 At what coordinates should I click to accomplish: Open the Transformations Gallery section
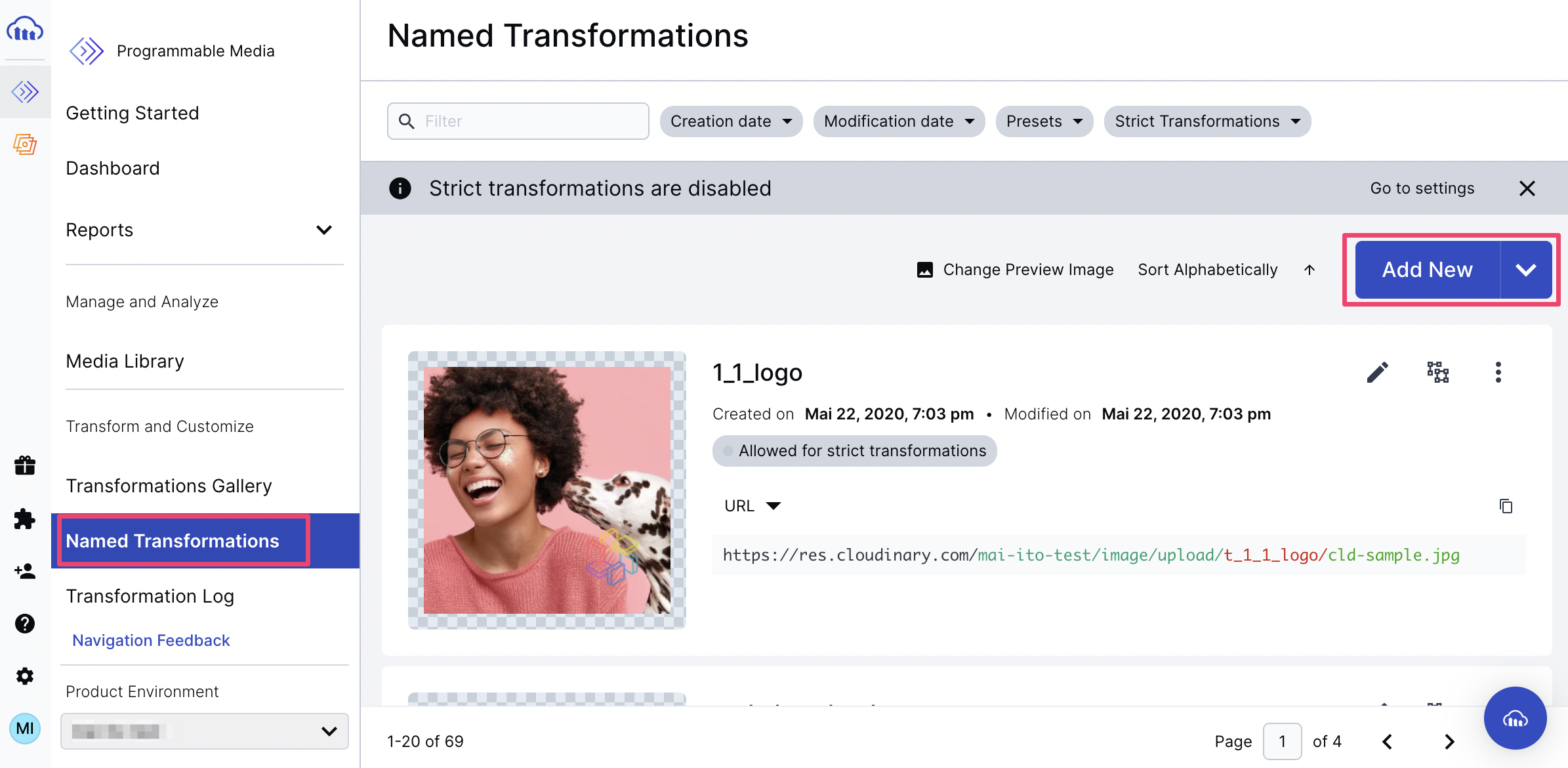(x=169, y=486)
